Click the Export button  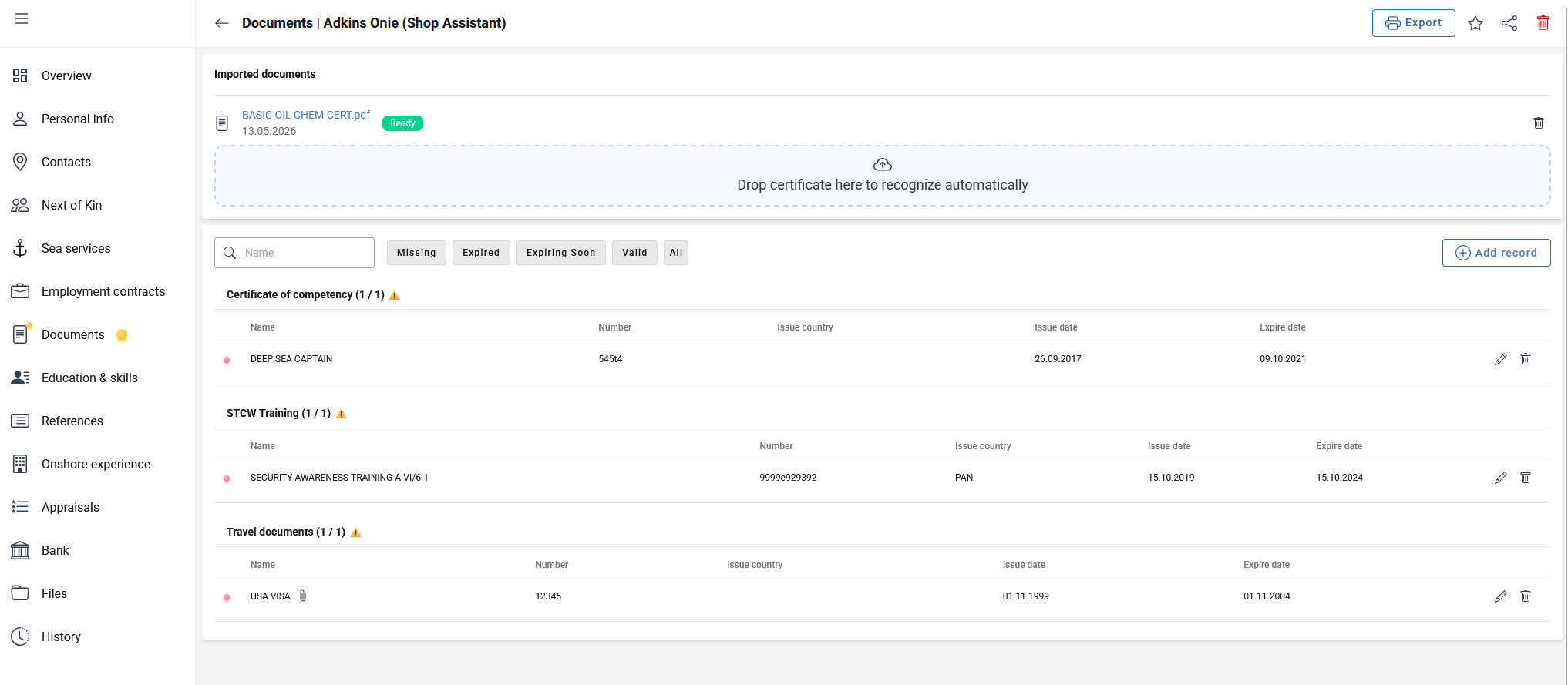pyautogui.click(x=1413, y=23)
